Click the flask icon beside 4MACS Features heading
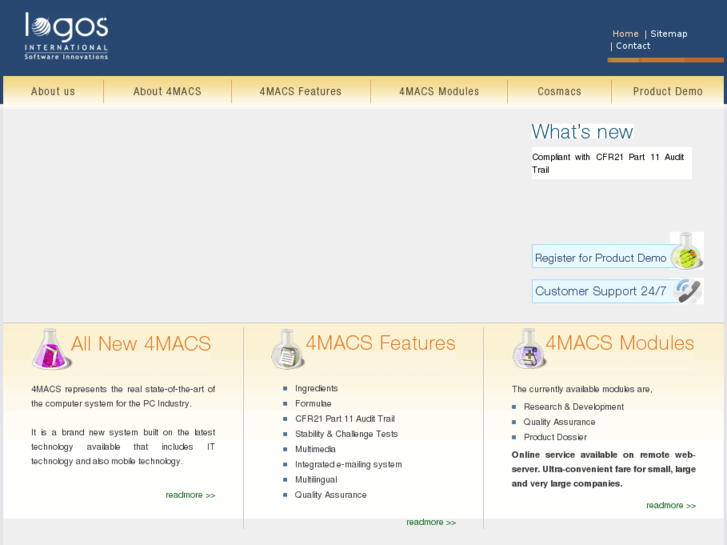The image size is (727, 545). (x=287, y=349)
